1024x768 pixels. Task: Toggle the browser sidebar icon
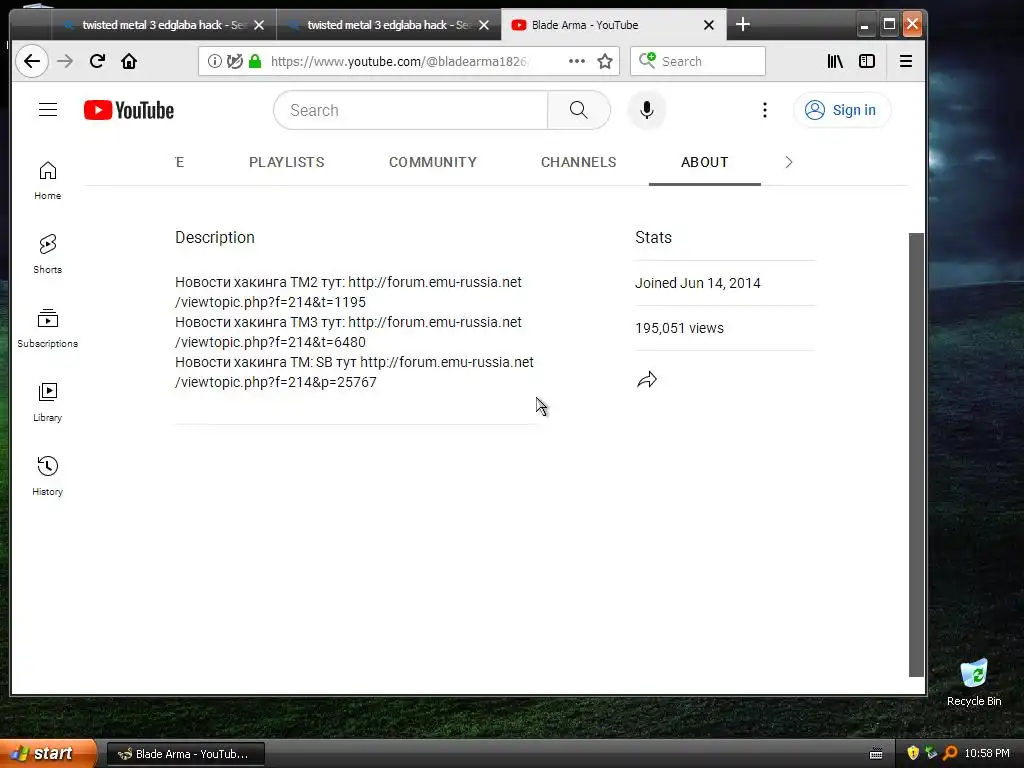pyautogui.click(x=867, y=61)
